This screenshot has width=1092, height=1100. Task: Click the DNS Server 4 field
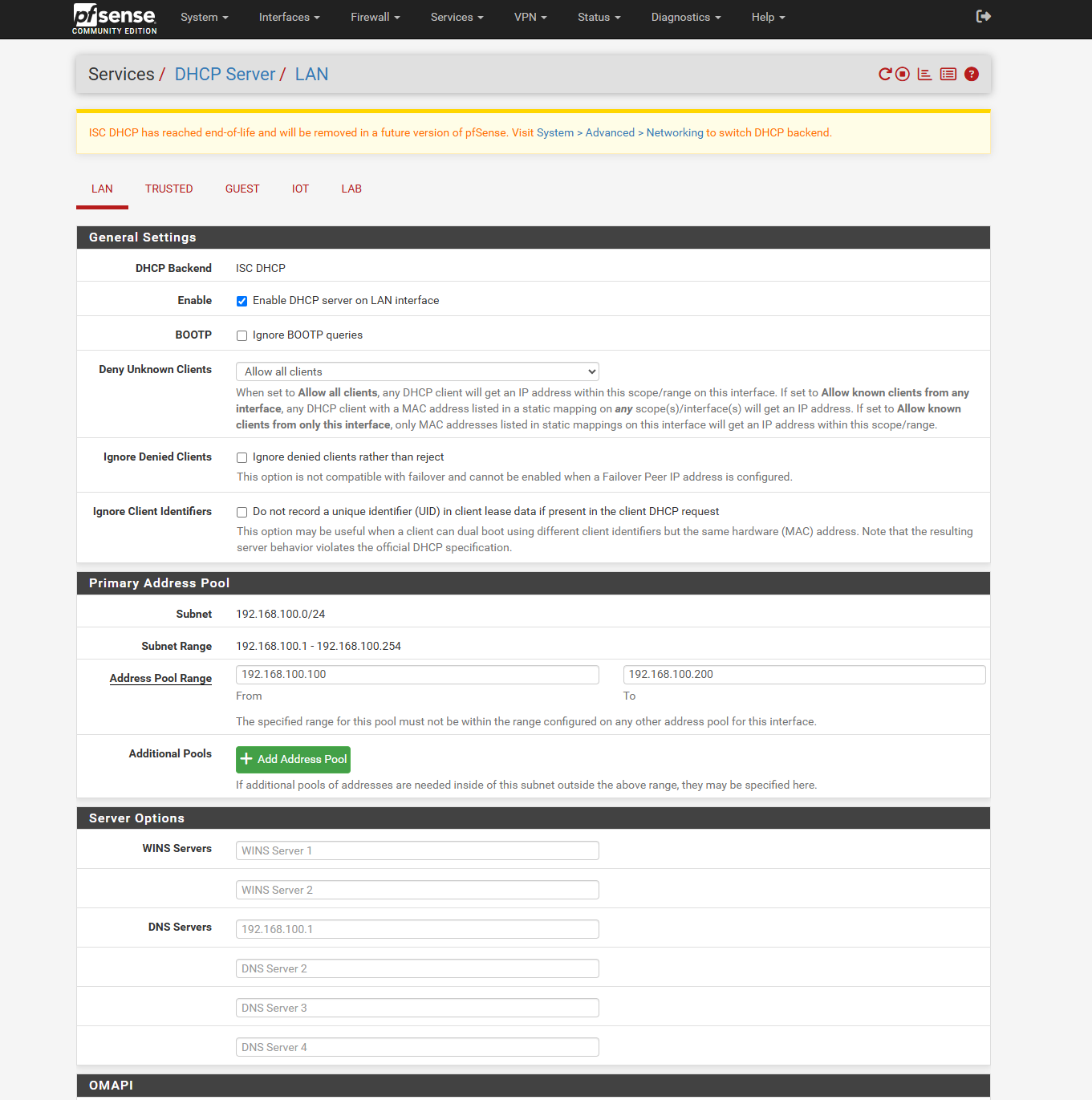pos(417,1047)
